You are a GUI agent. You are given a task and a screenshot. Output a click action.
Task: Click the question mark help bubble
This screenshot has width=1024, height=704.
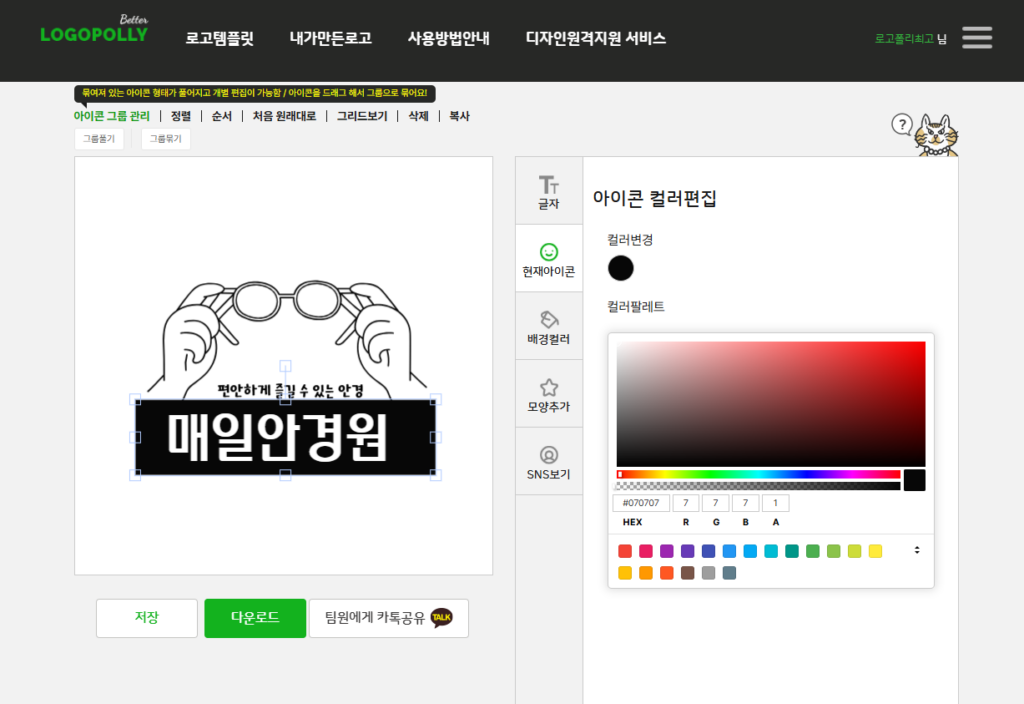(902, 124)
